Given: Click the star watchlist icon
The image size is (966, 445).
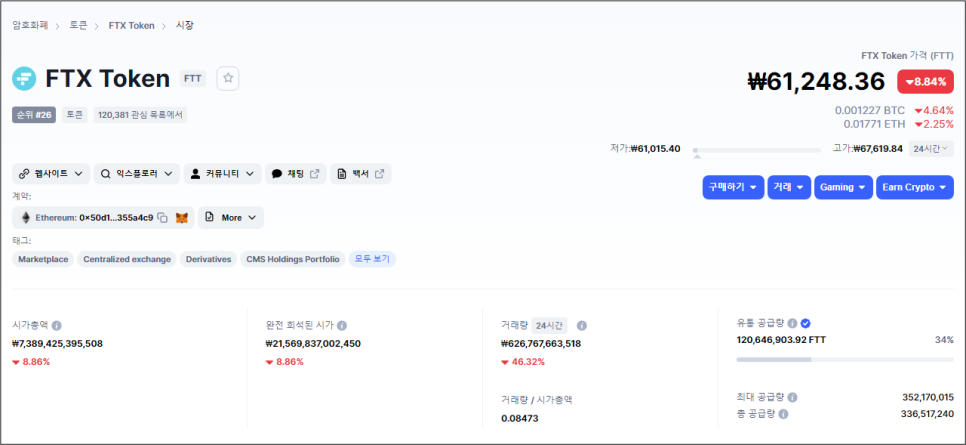Looking at the screenshot, I should click(228, 78).
